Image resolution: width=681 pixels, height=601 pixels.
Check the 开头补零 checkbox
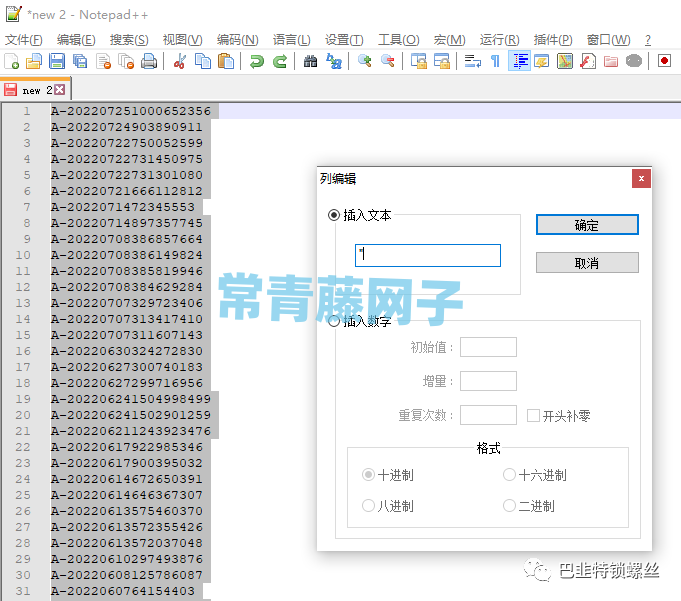pos(533,416)
